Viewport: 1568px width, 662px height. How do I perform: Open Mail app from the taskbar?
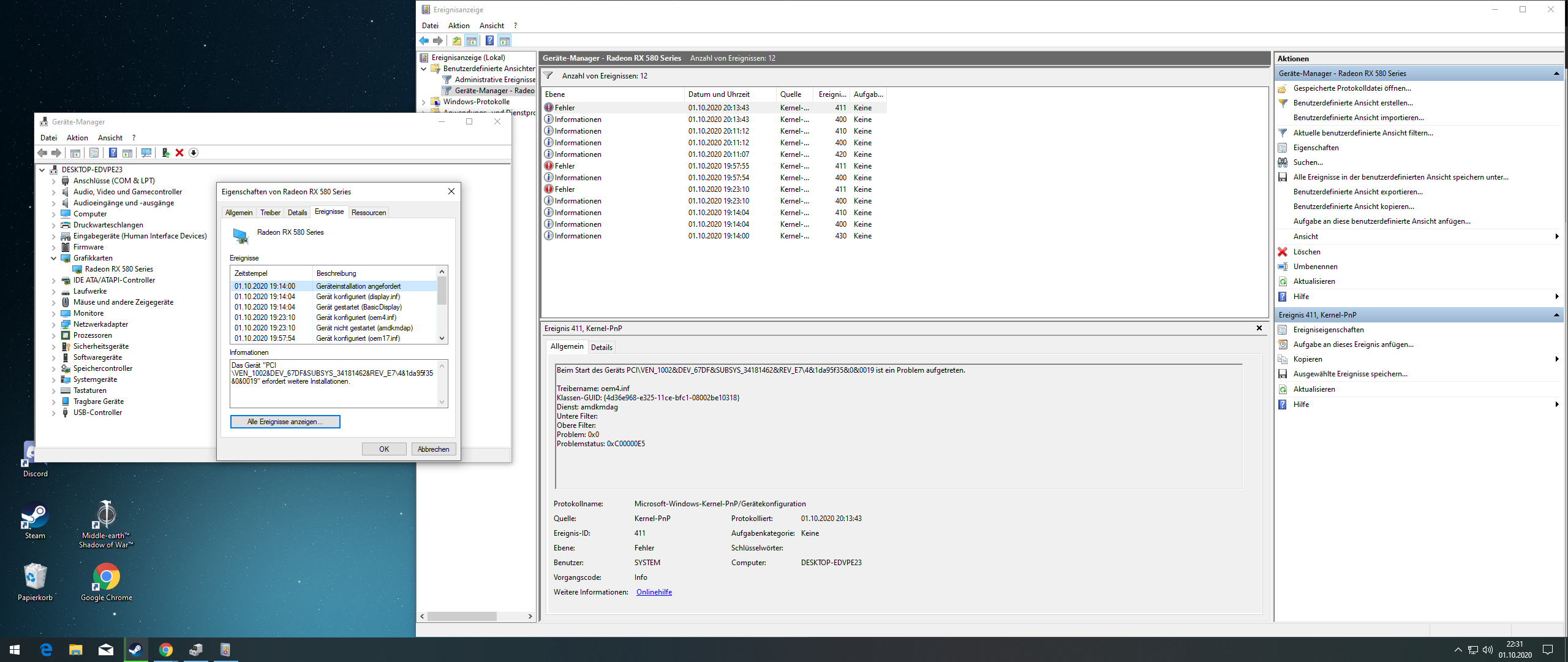click(x=105, y=650)
